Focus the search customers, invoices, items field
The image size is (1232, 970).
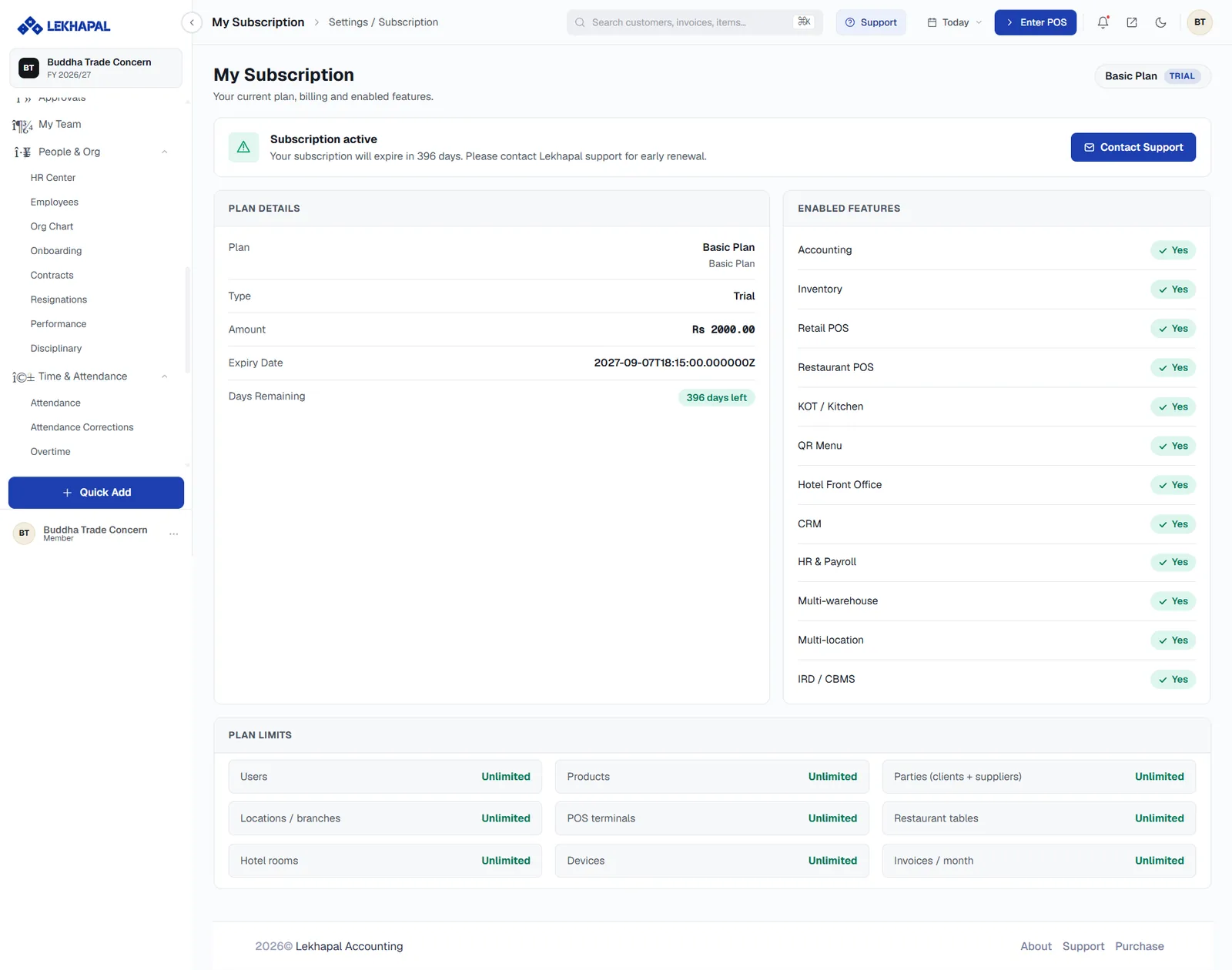695,22
